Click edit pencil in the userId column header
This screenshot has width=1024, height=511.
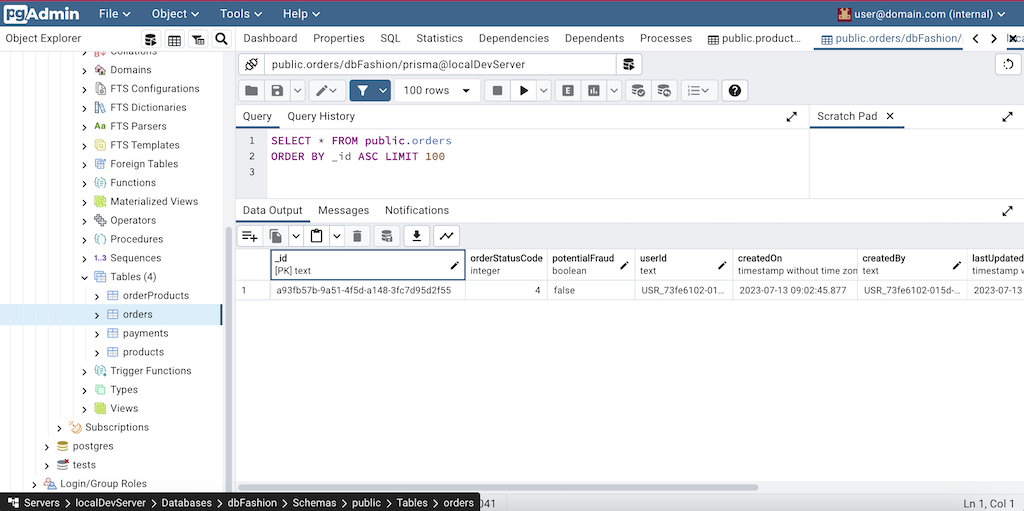tap(722, 265)
